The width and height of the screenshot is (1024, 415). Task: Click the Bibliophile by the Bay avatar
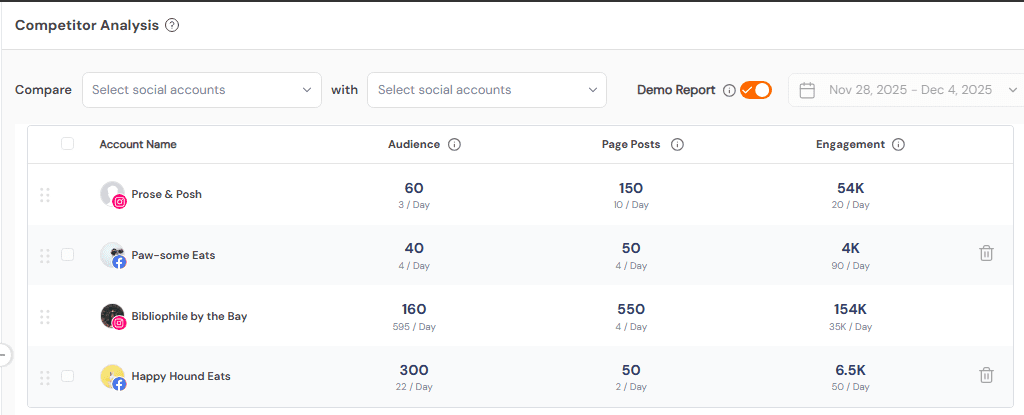point(113,316)
